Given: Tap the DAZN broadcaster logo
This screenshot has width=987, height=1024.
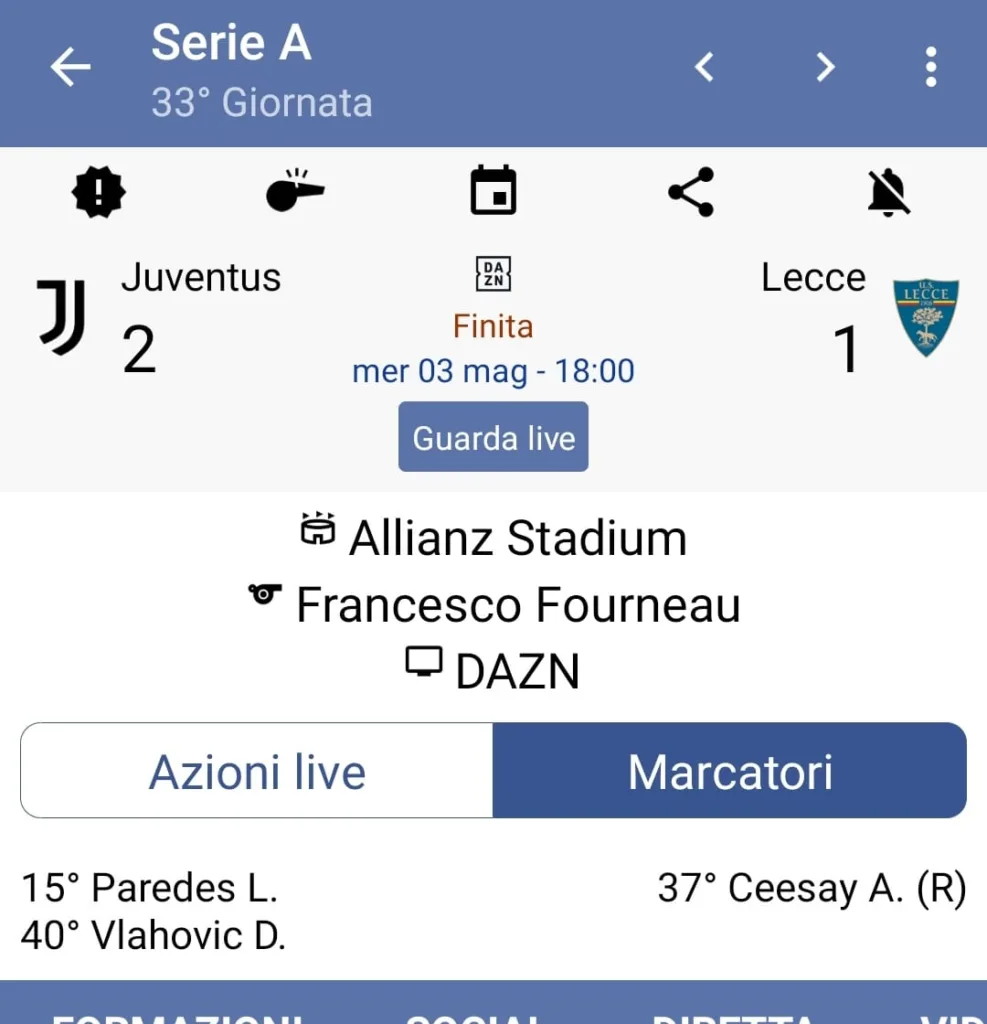Looking at the screenshot, I should click(x=493, y=274).
